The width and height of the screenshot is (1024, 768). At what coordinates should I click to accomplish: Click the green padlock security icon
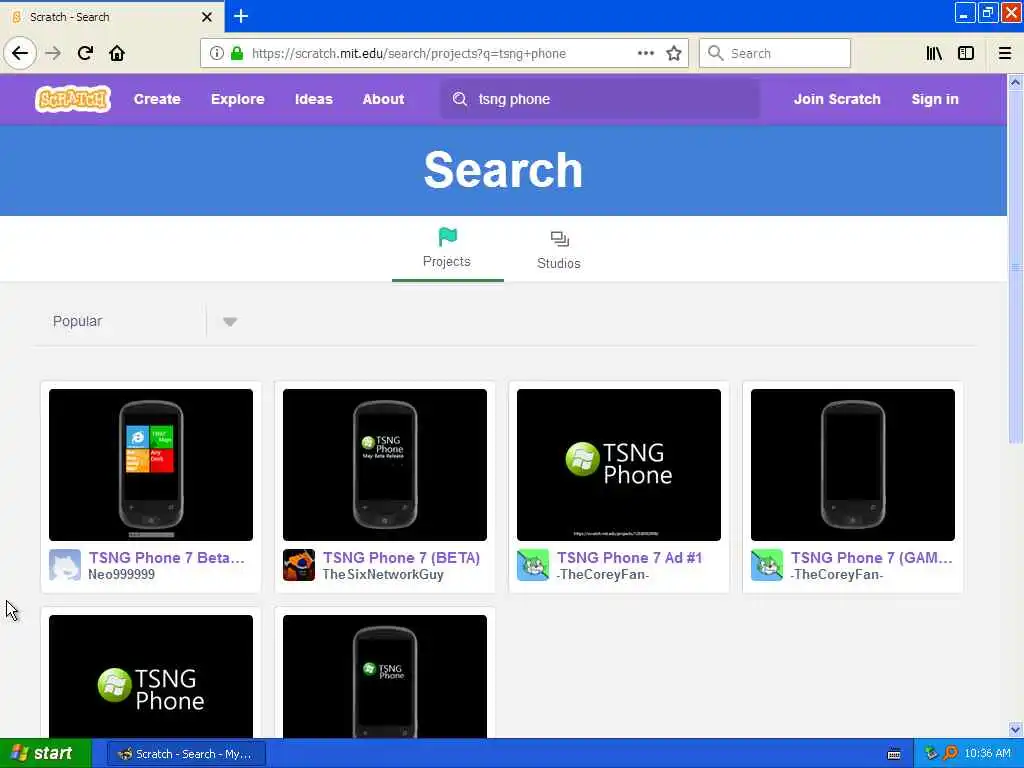pos(237,53)
